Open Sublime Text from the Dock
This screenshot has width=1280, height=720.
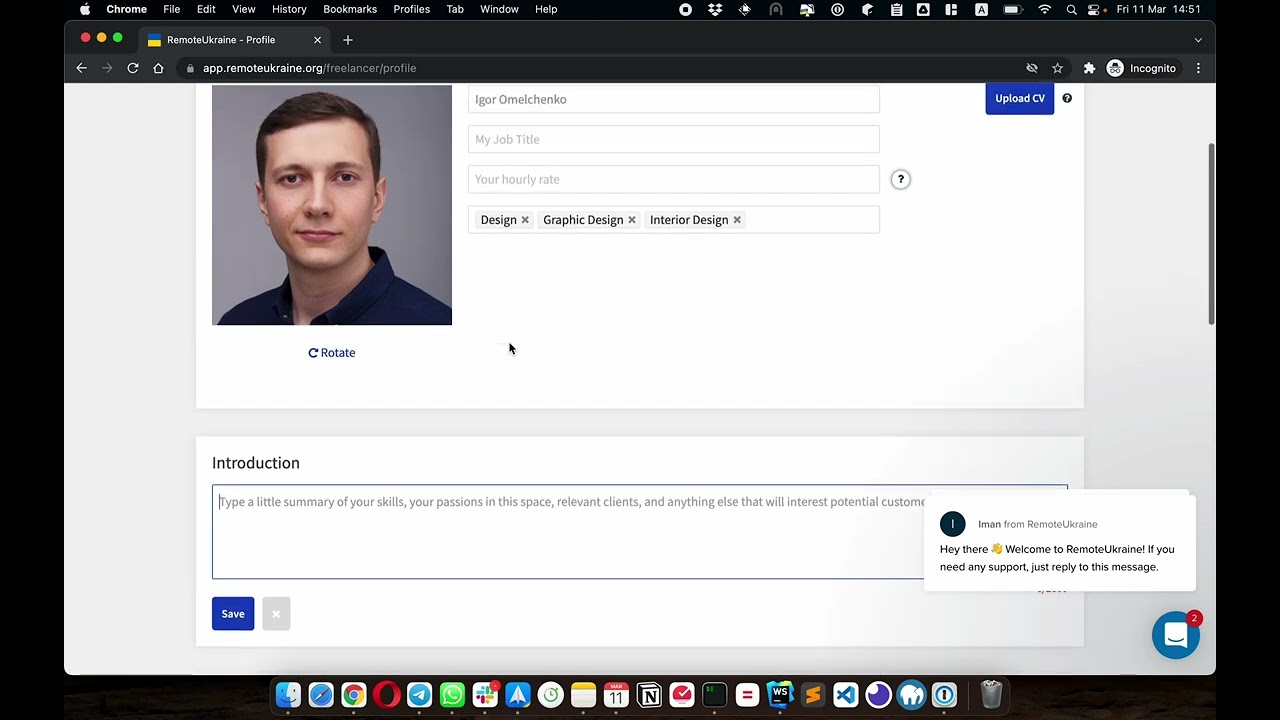[x=813, y=694]
